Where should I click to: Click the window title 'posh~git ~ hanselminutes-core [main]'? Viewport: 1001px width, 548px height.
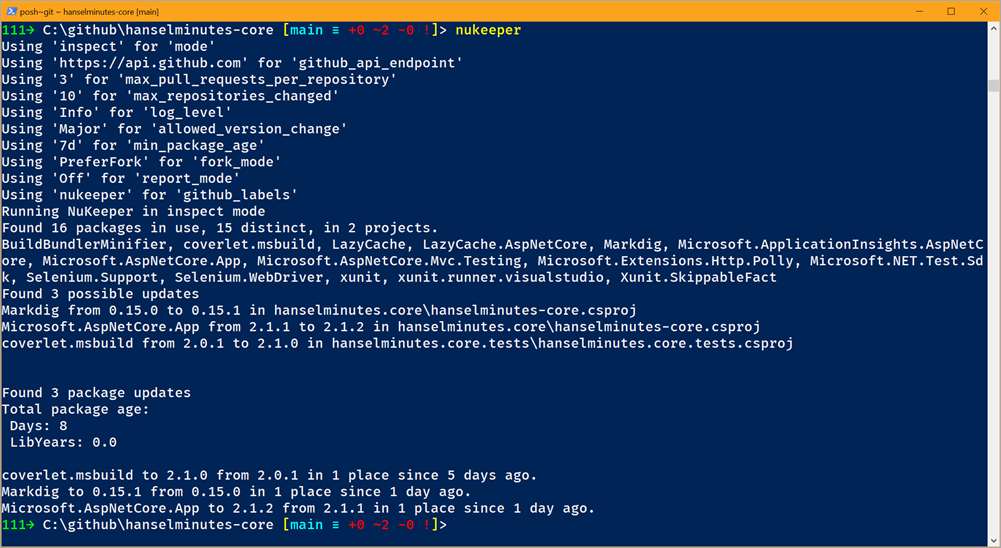[89, 11]
